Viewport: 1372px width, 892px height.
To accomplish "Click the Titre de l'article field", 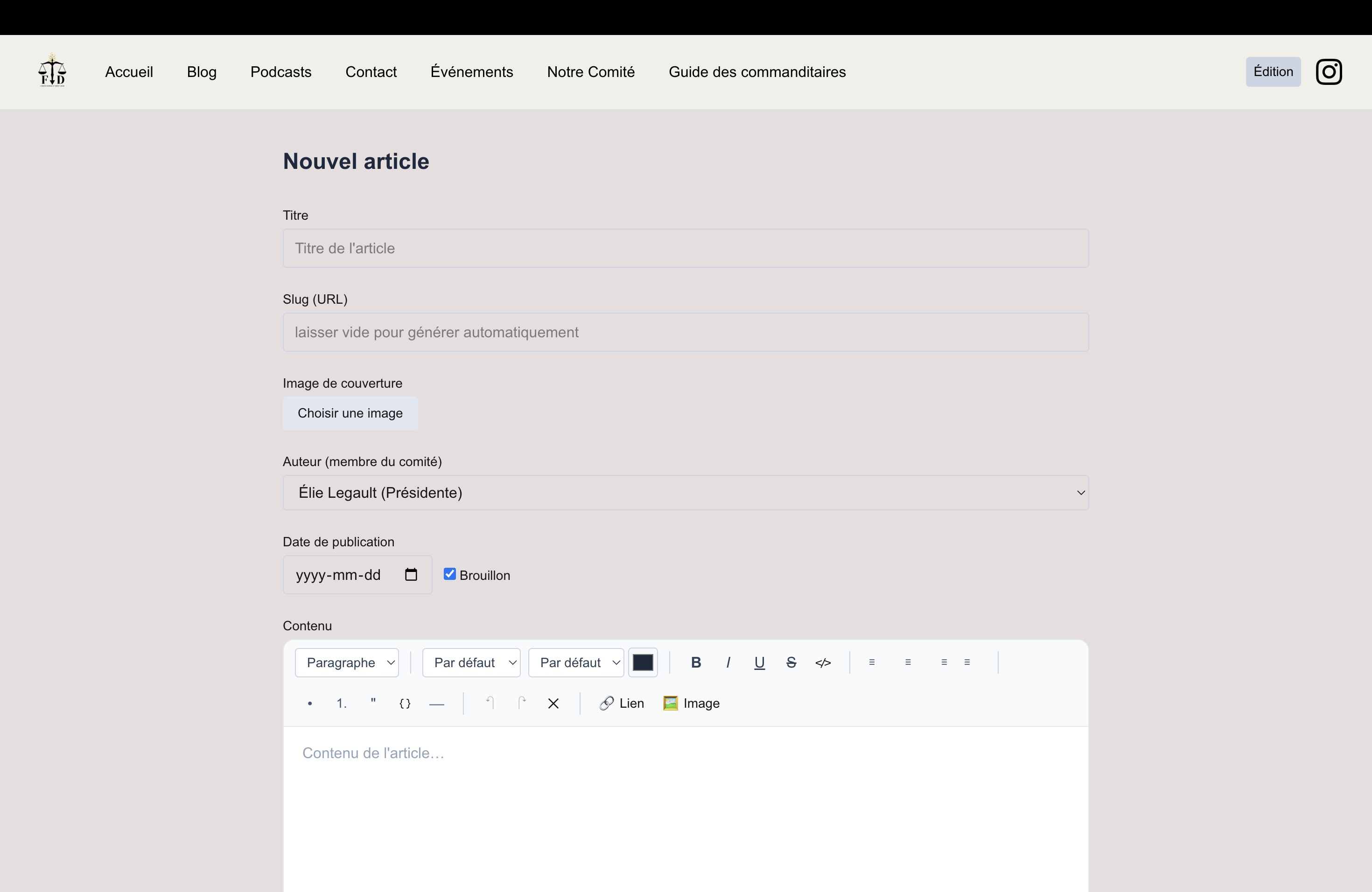I will point(686,248).
